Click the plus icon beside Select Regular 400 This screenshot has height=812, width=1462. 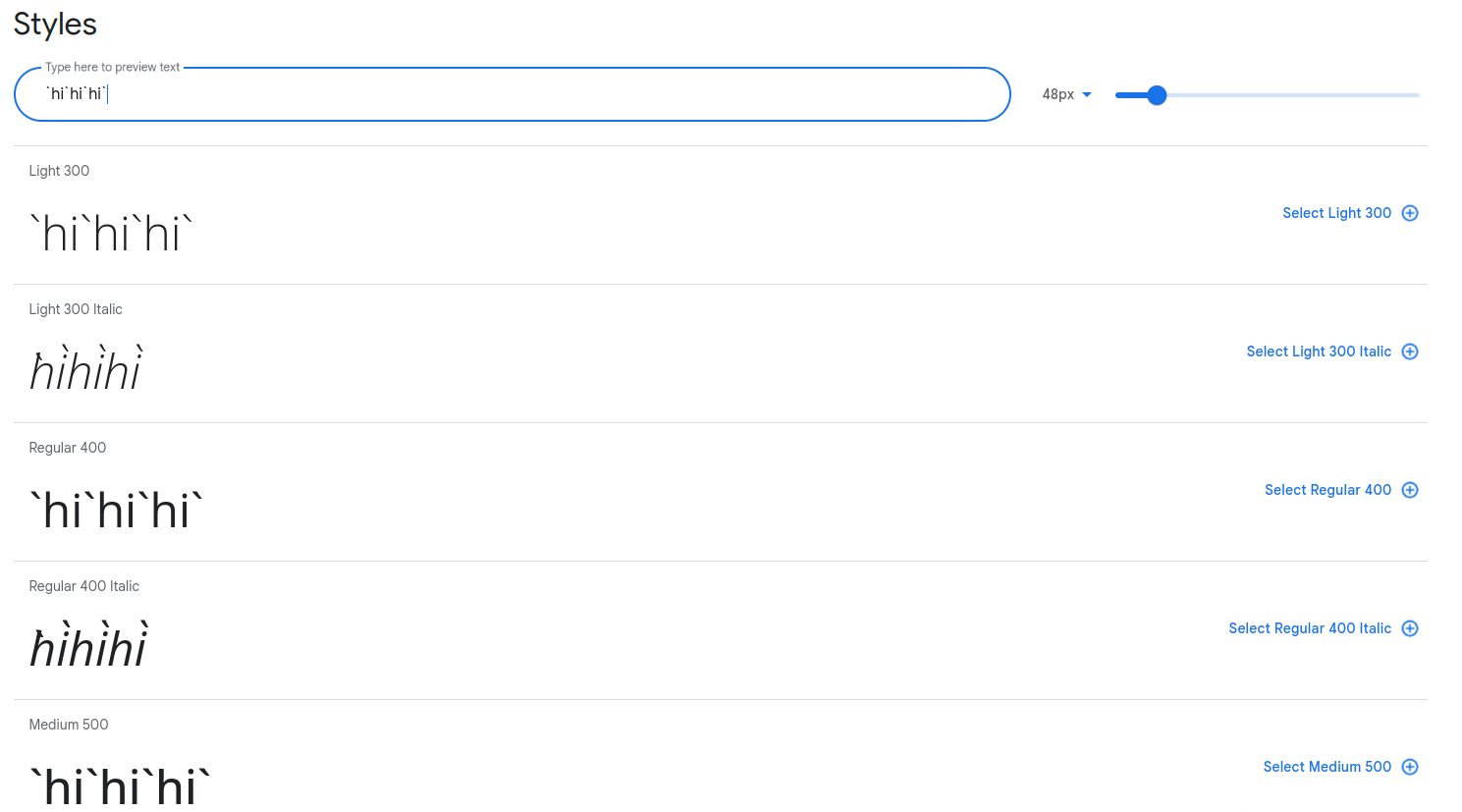click(1410, 489)
